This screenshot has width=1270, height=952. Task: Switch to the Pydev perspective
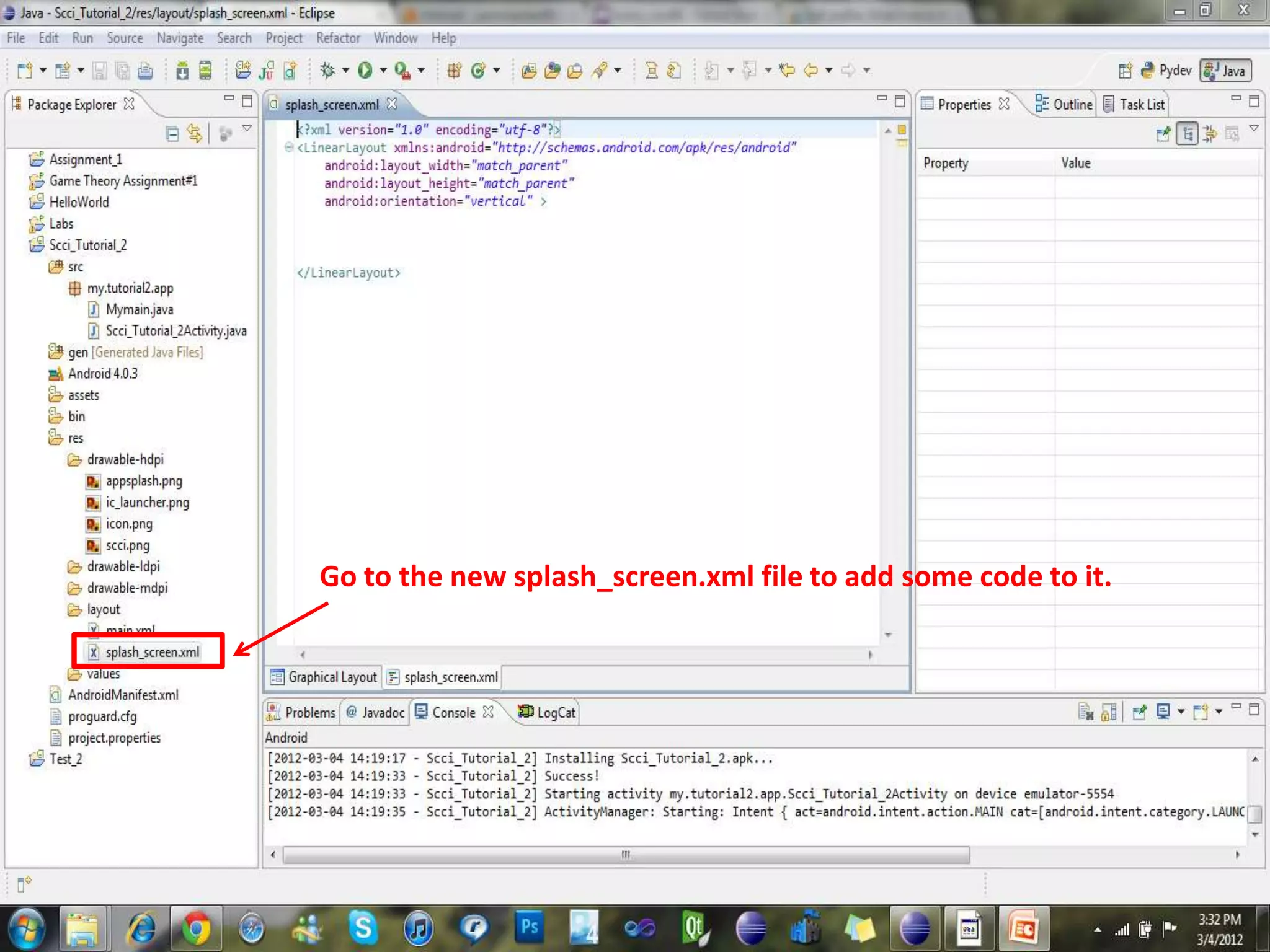pyautogui.click(x=1166, y=71)
